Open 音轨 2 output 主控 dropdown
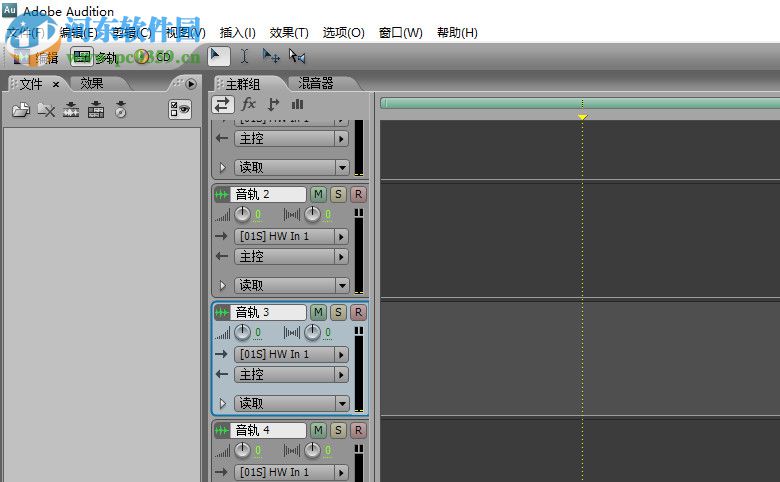This screenshot has width=780, height=482. (x=291, y=256)
